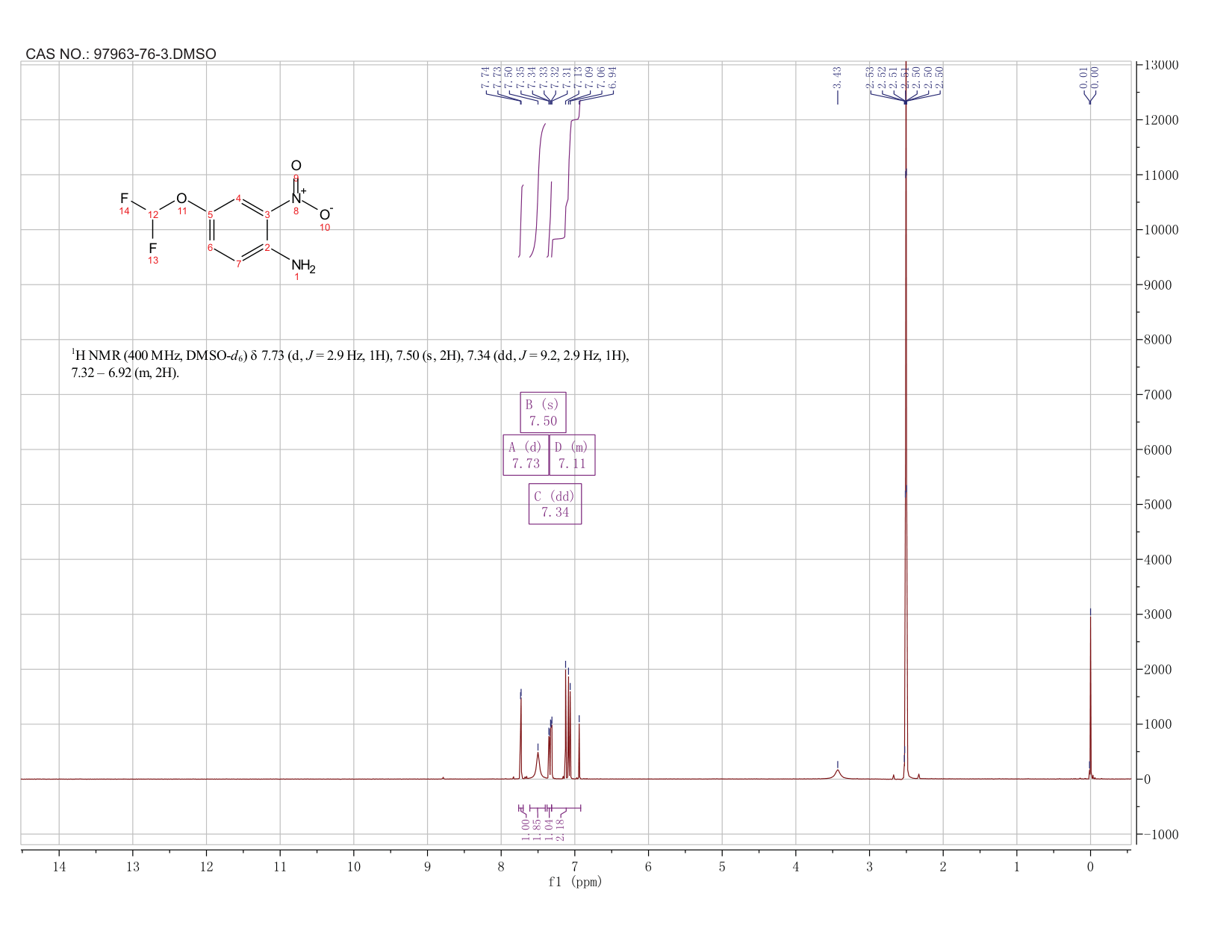Viewport: 1232px width, 952px height.
Task: Select the title text 'CAS NO.: 97963-76-3.DMSO'
Action: 121,54
